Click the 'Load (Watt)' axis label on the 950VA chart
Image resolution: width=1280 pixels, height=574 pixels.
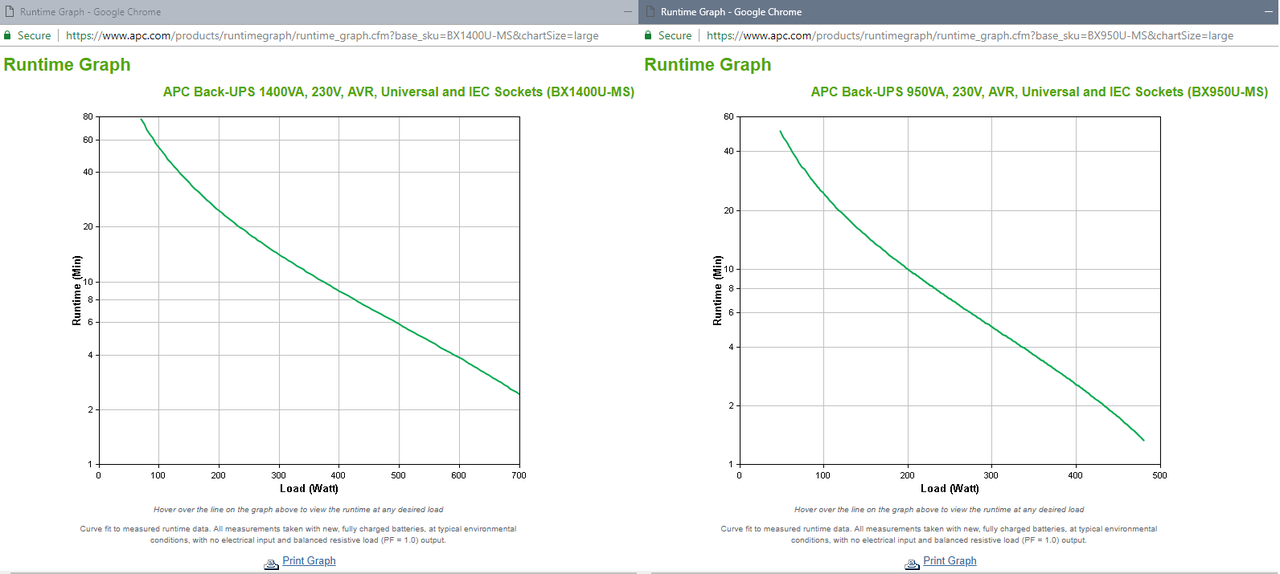[x=949, y=489]
